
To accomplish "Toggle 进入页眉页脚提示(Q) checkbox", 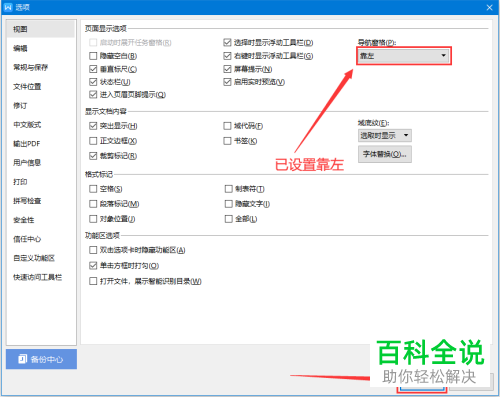I will click(x=93, y=95).
